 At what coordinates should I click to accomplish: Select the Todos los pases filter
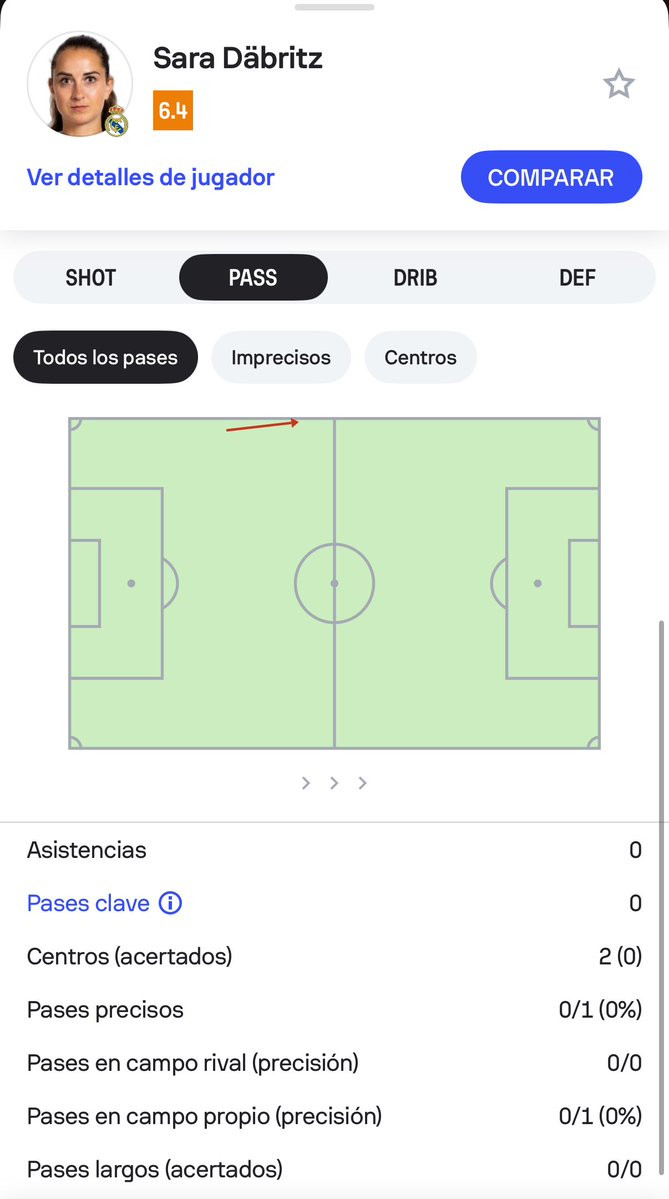(105, 357)
